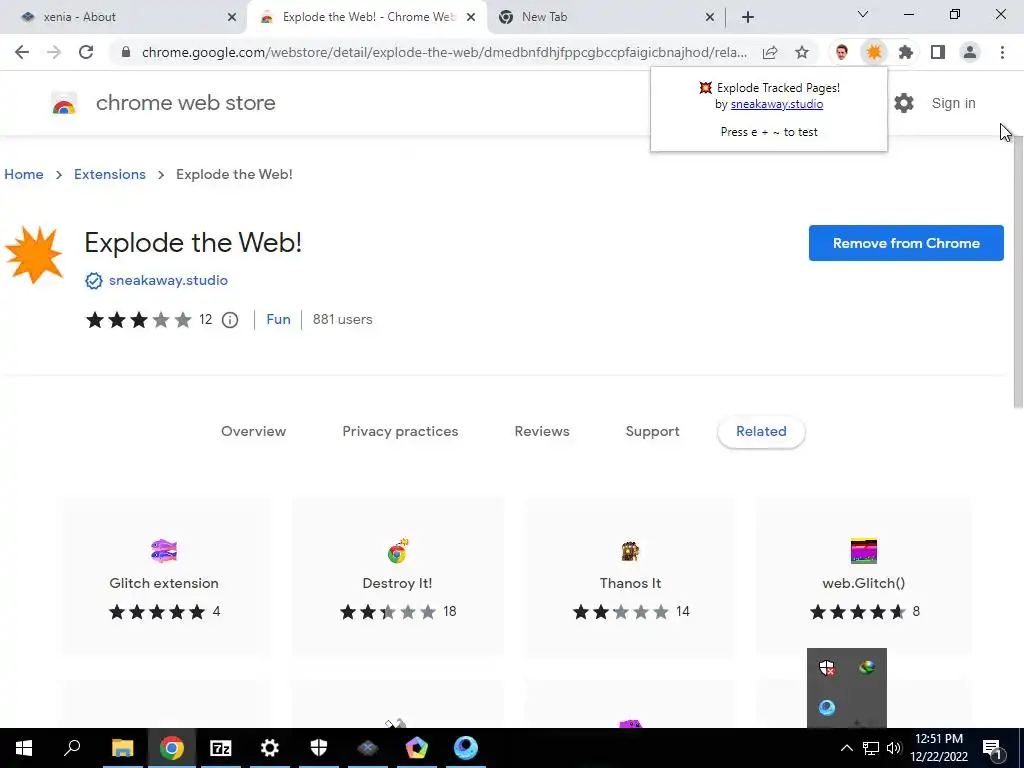This screenshot has height=768, width=1024.
Task: Click the chrome web store rainbow logo
Action: pos(64,103)
